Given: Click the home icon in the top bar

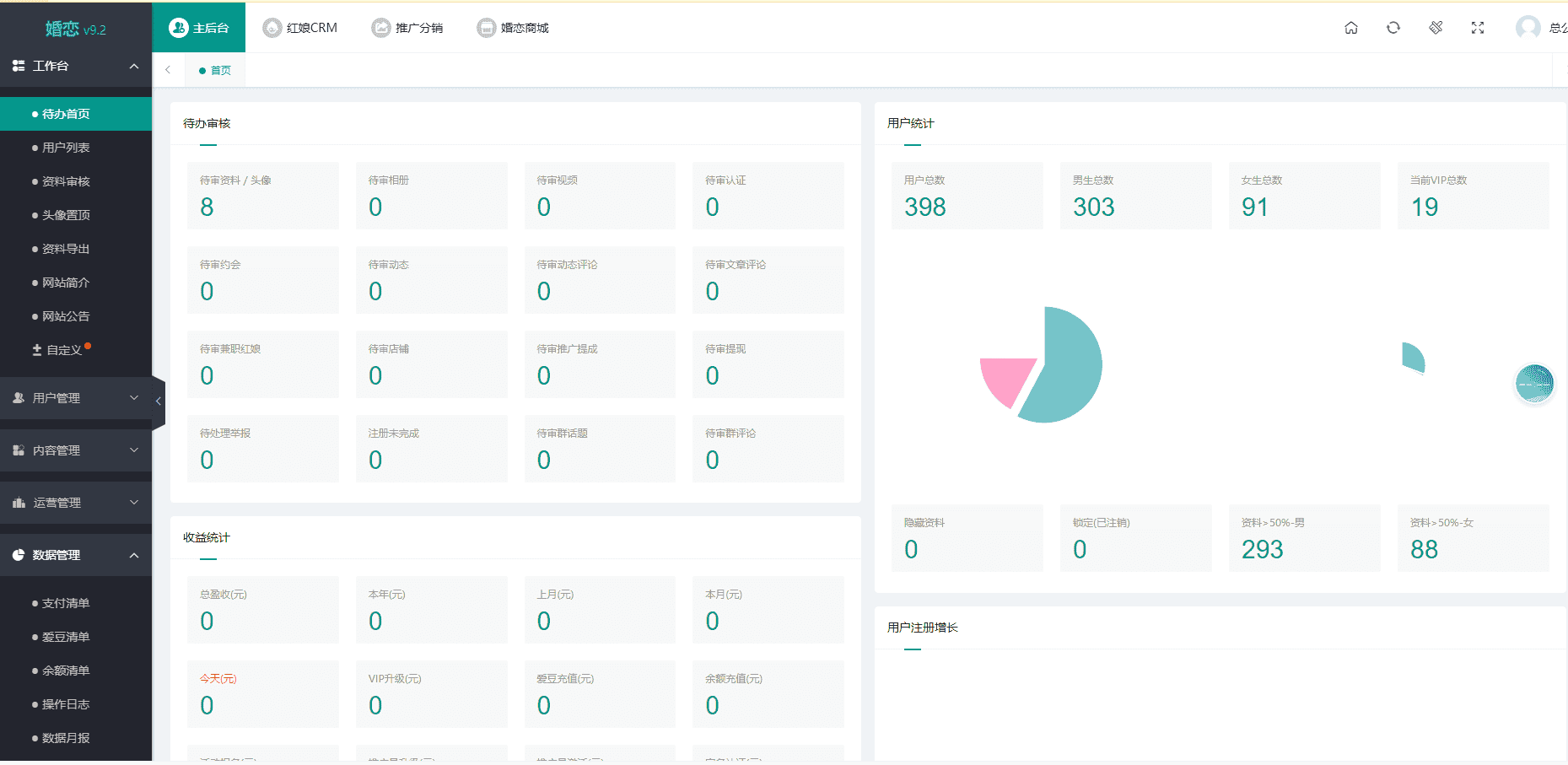Looking at the screenshot, I should click(x=1351, y=28).
